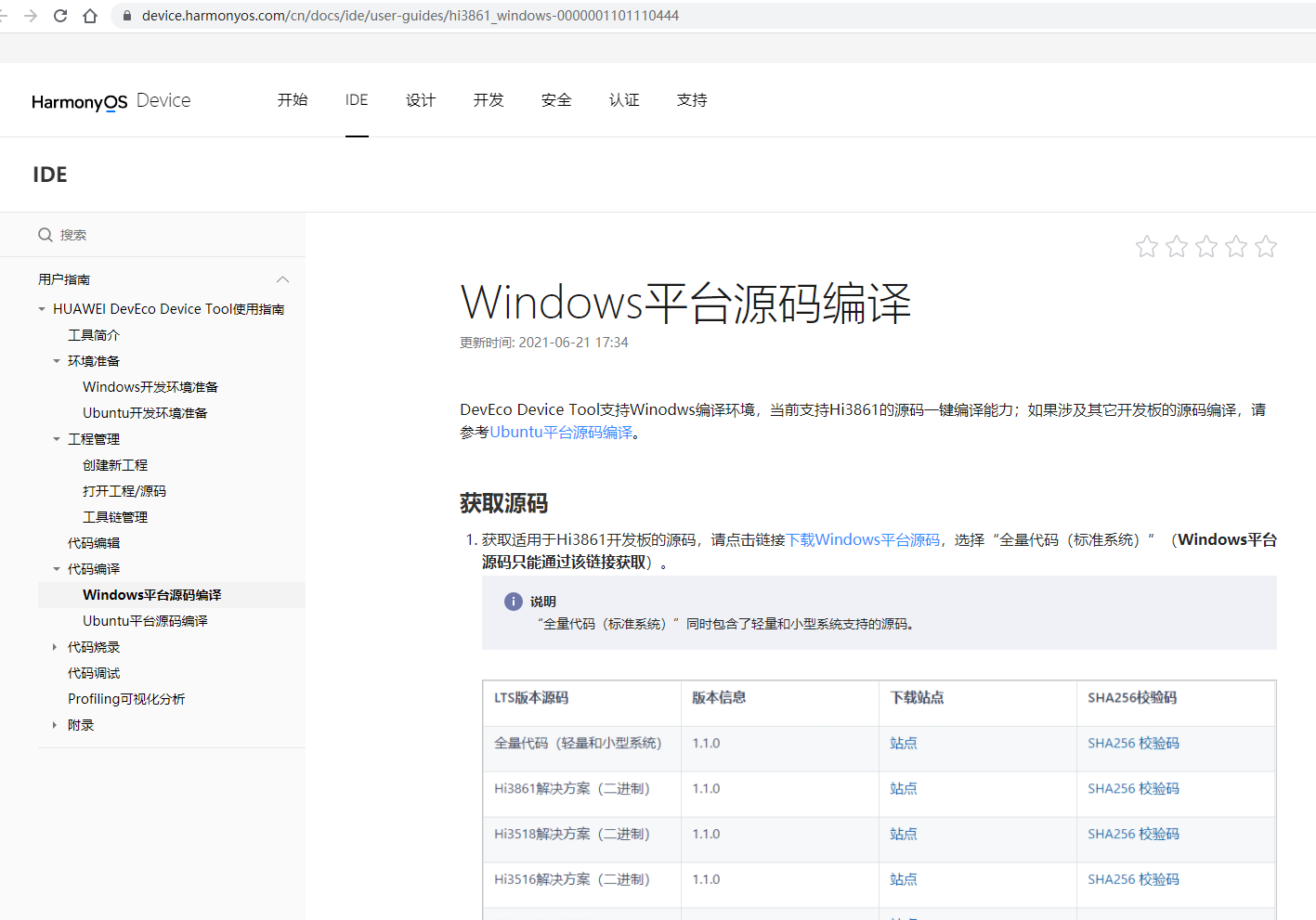Rate the page three stars
1316x920 pixels.
[x=1206, y=246]
